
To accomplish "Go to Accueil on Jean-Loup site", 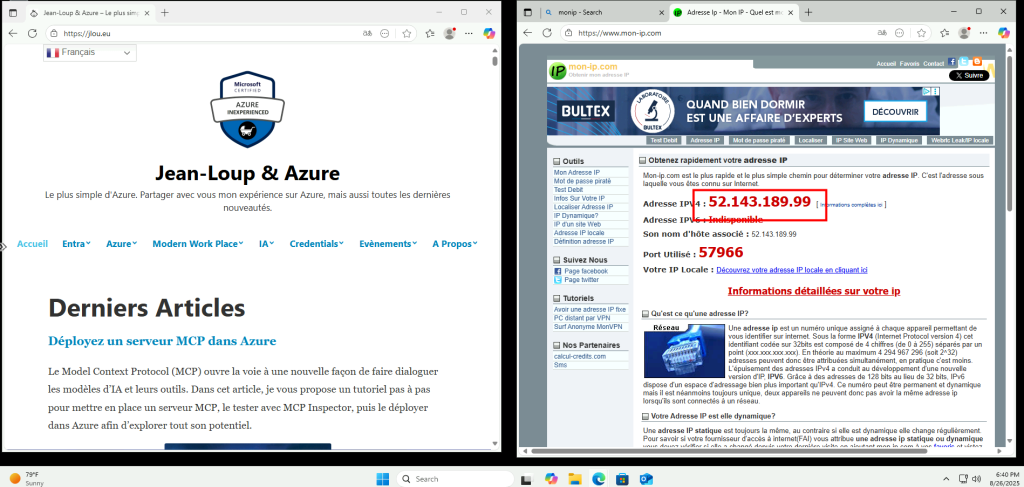I will pos(33,244).
